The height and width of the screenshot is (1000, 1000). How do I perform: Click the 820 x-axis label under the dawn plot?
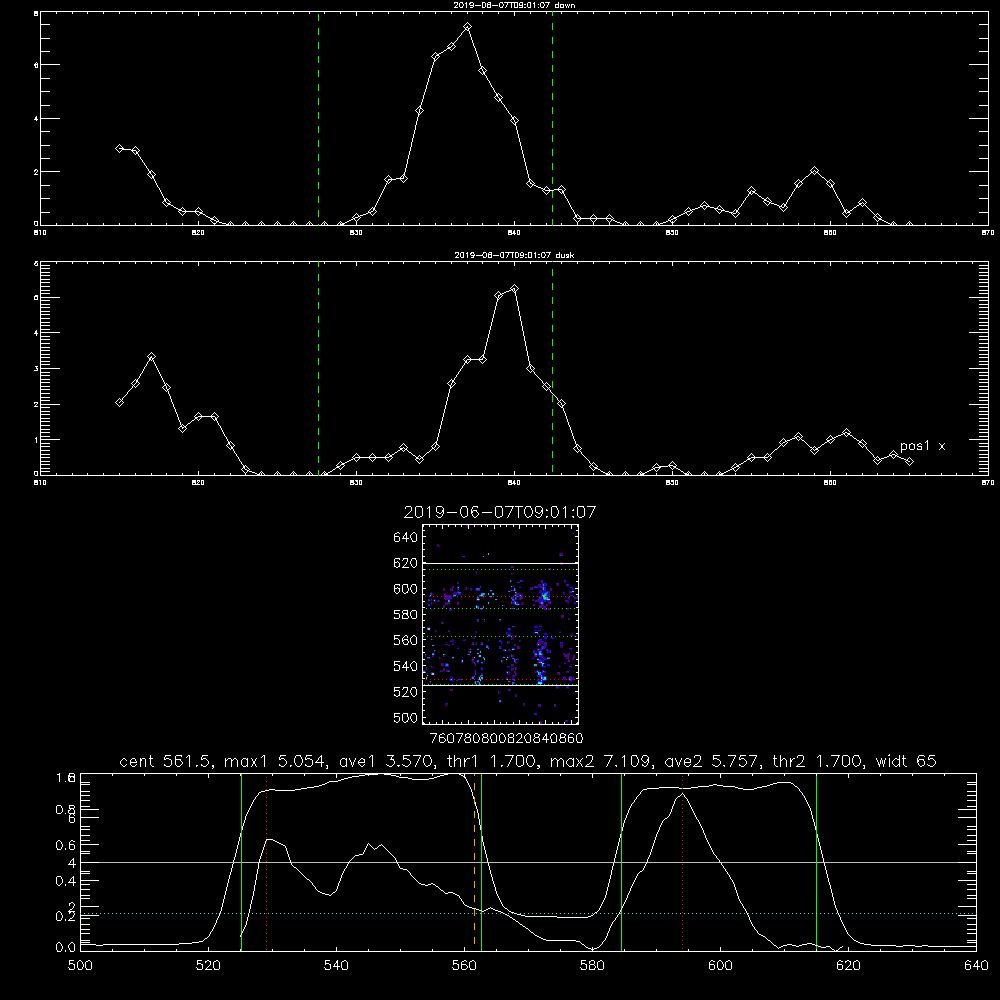(x=198, y=233)
